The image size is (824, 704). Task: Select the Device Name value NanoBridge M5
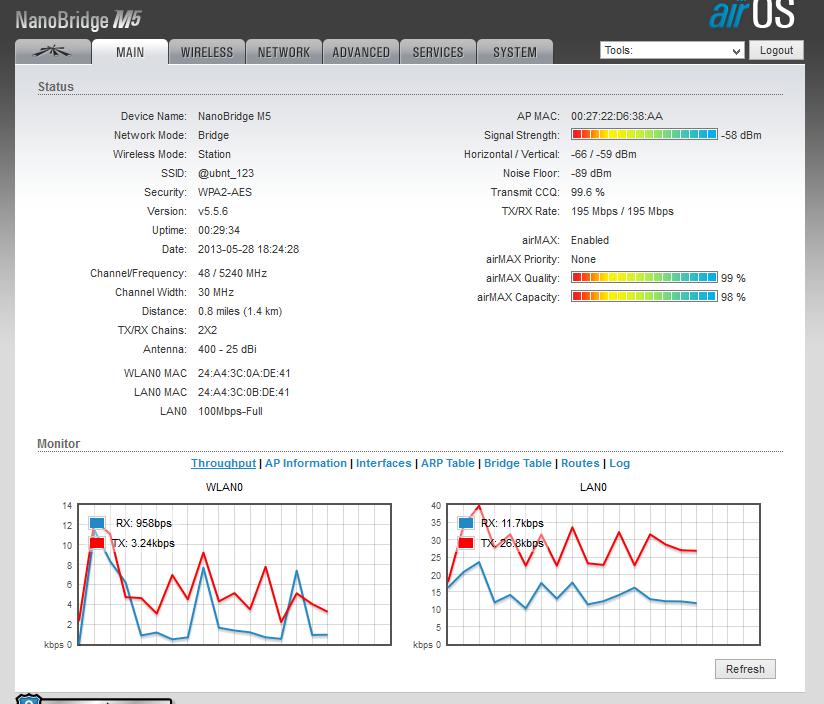coord(234,116)
